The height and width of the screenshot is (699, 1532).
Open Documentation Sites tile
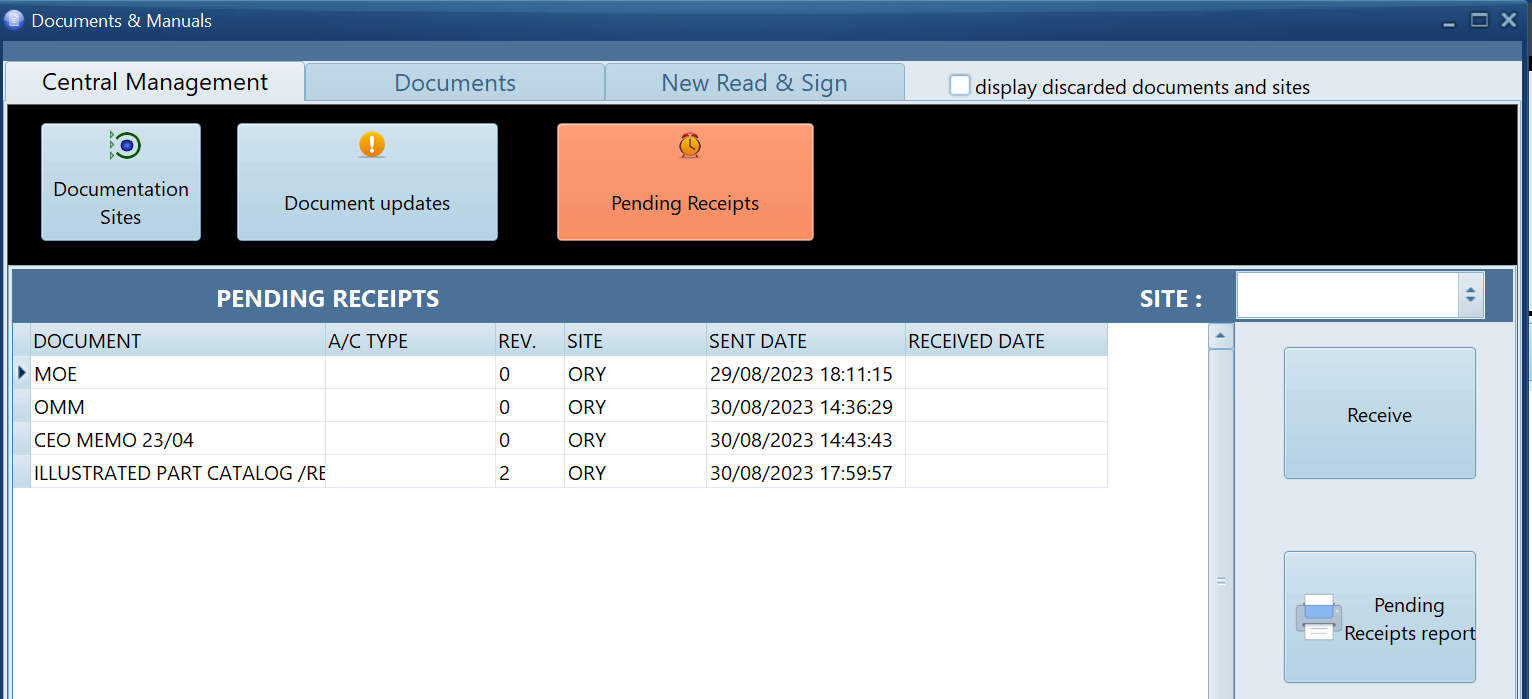click(121, 182)
